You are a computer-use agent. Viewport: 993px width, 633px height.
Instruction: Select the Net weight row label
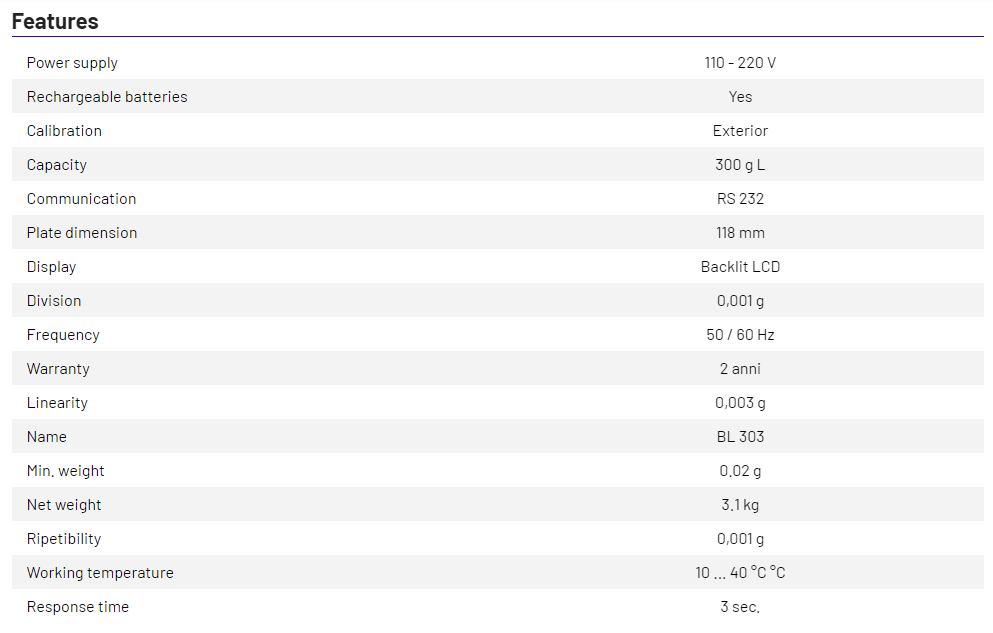point(64,505)
